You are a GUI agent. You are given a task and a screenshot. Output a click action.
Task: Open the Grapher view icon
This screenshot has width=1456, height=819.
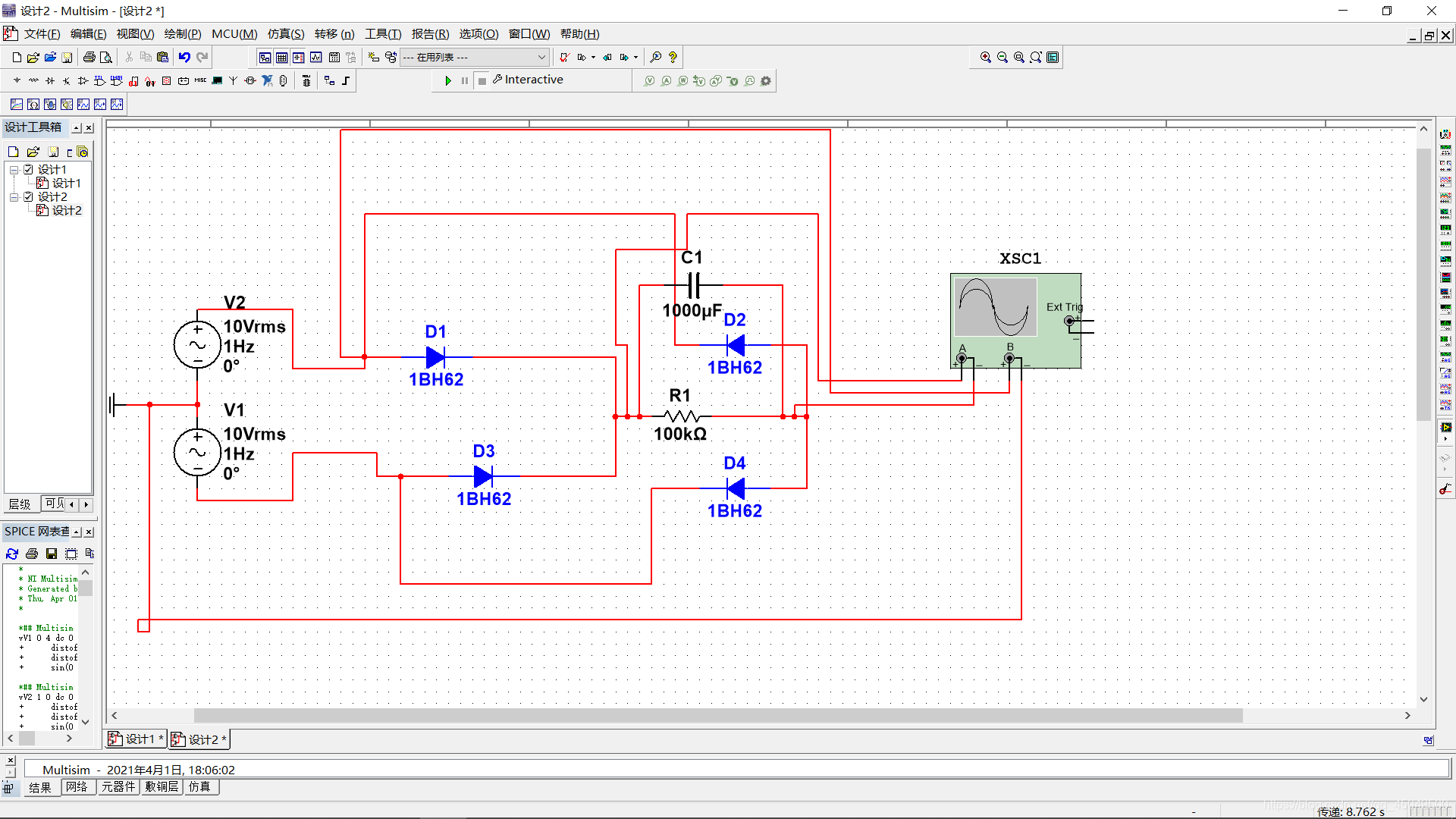(315, 57)
